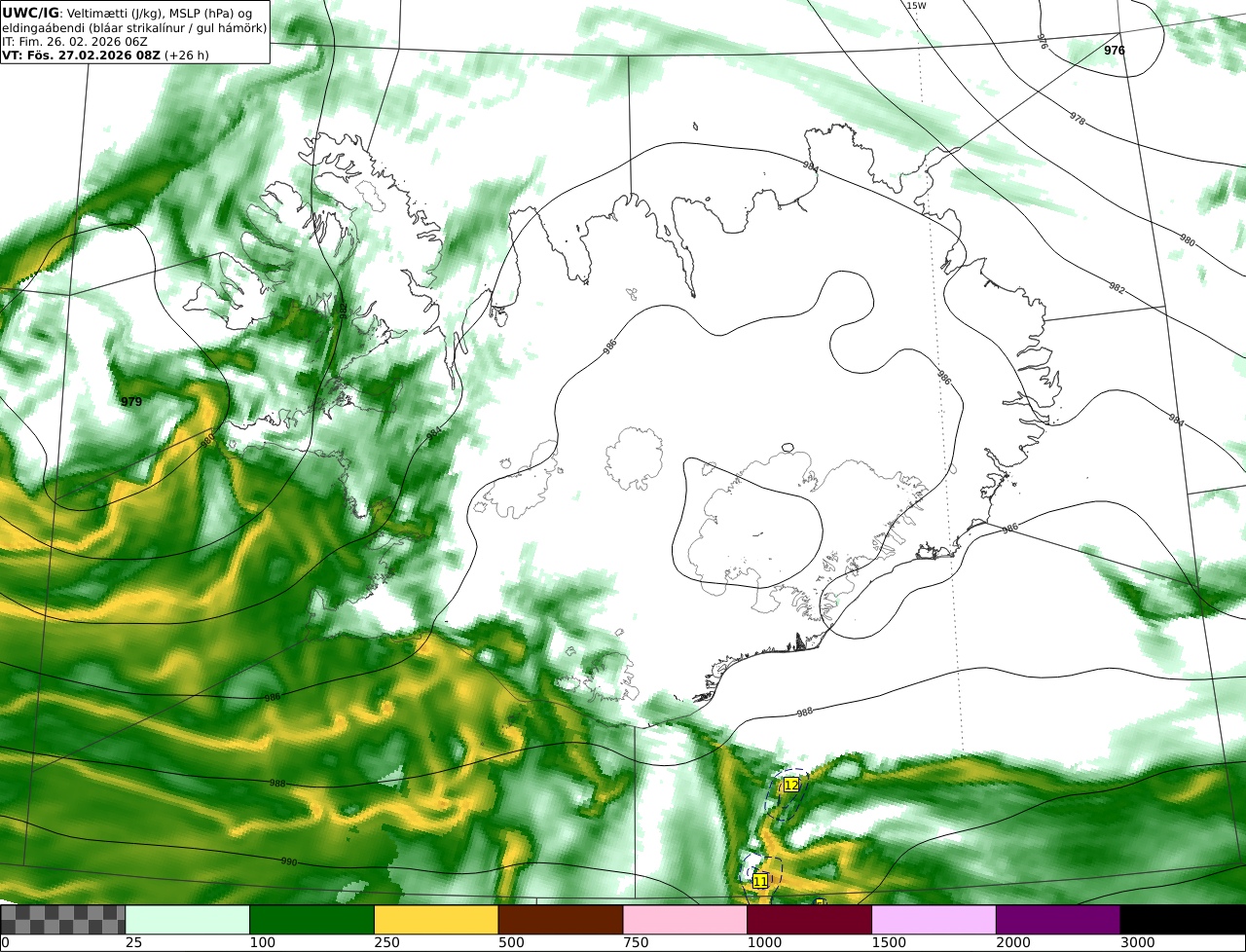The height and width of the screenshot is (952, 1246).
Task: Click the initial time 'IT: Fim. 26. 02. 2026 06Z'
Action: pos(75,42)
